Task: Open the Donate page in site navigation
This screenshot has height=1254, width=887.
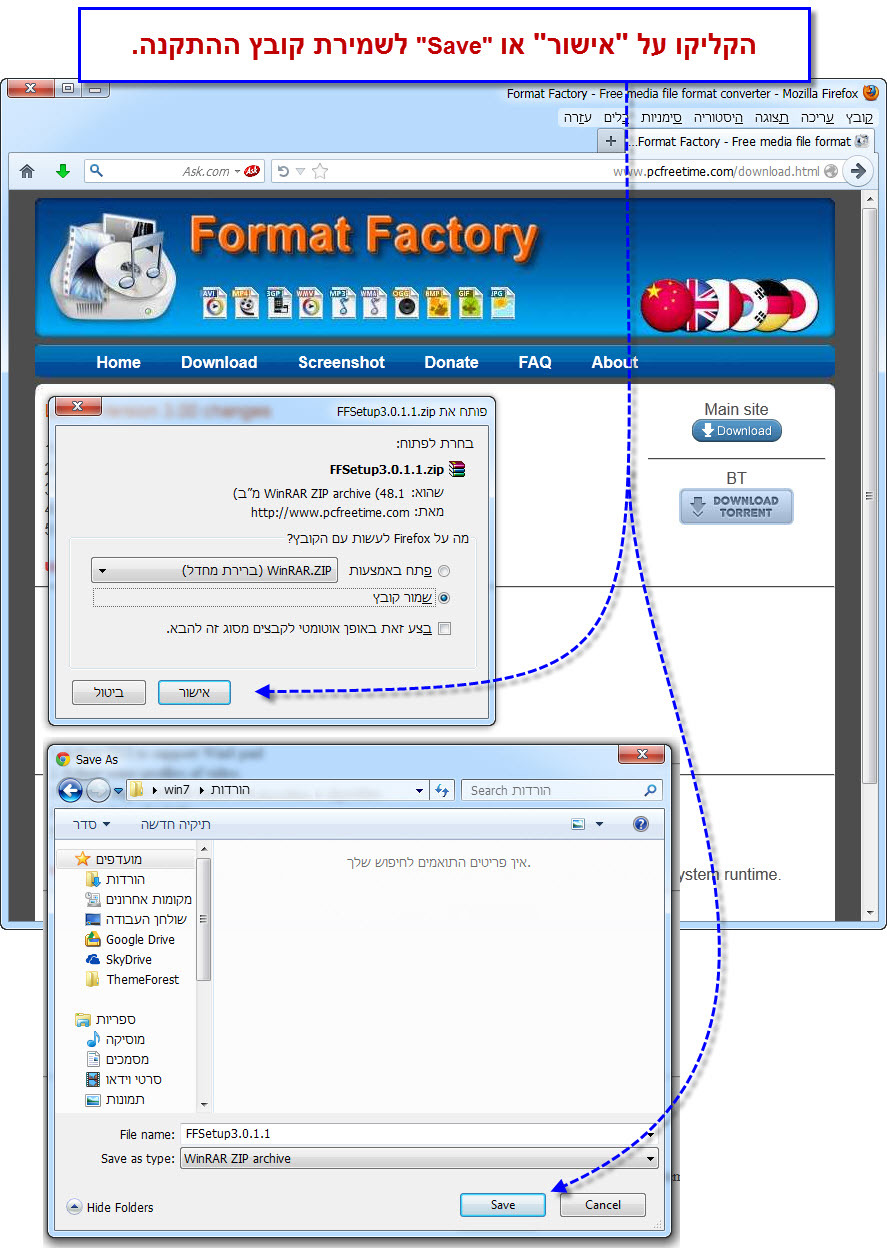Action: click(x=451, y=362)
